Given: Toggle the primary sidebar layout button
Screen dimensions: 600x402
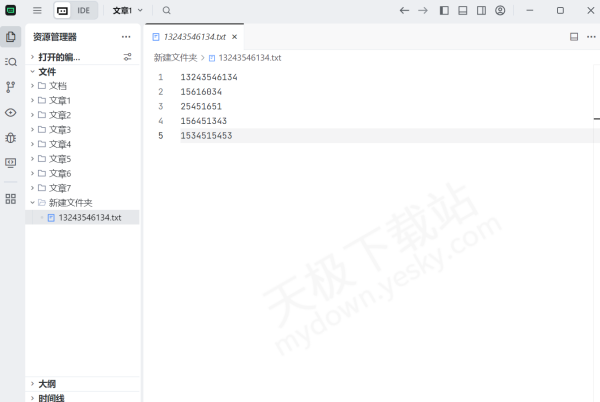Looking at the screenshot, I should coord(444,10).
